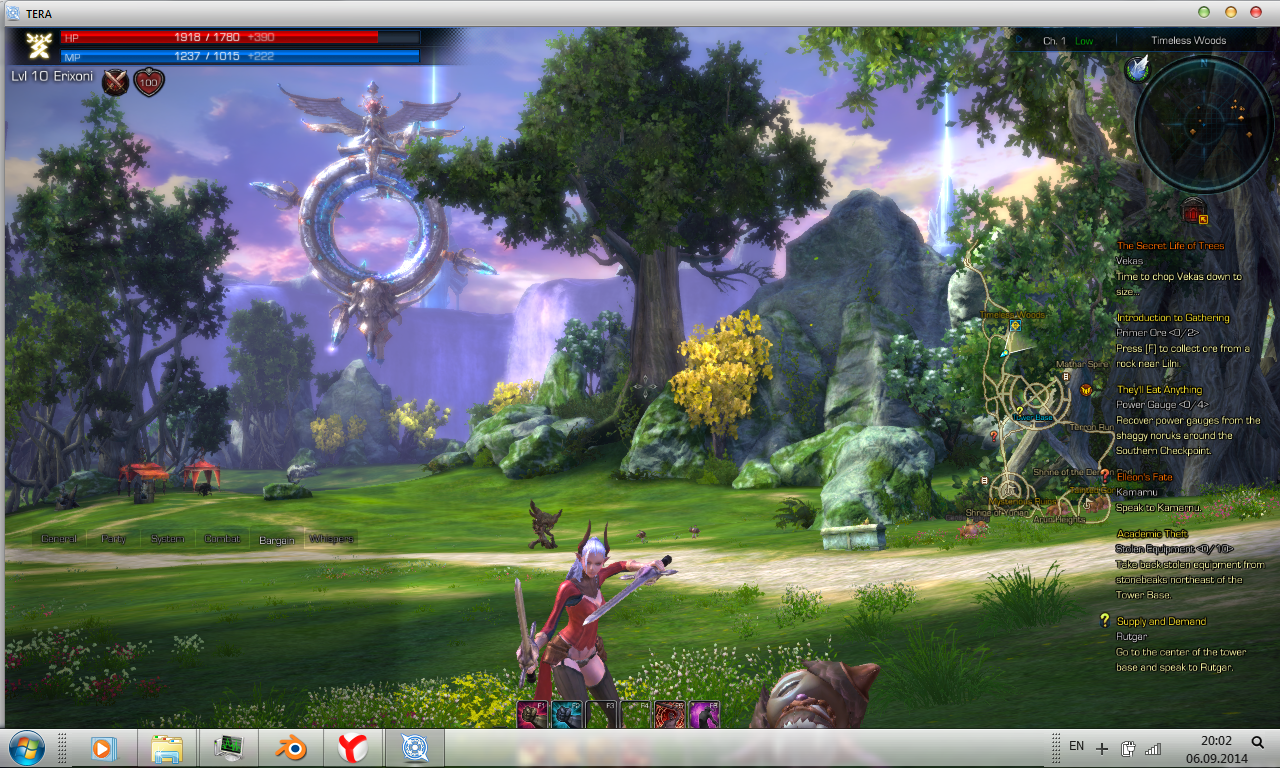The width and height of the screenshot is (1280, 768).
Task: Switch to the Combat chat tab
Action: [222, 539]
